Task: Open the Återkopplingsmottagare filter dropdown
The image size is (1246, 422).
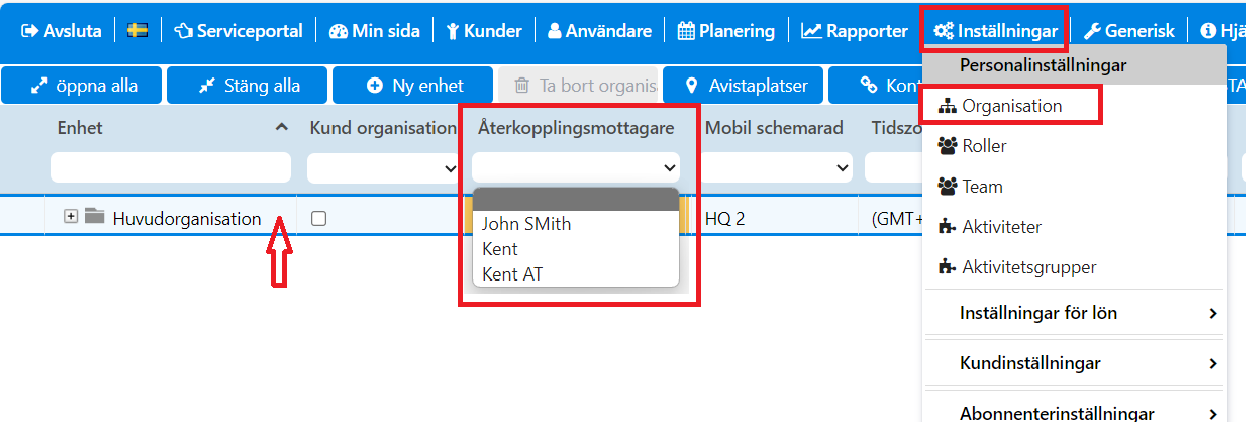Action: pyautogui.click(x=575, y=167)
